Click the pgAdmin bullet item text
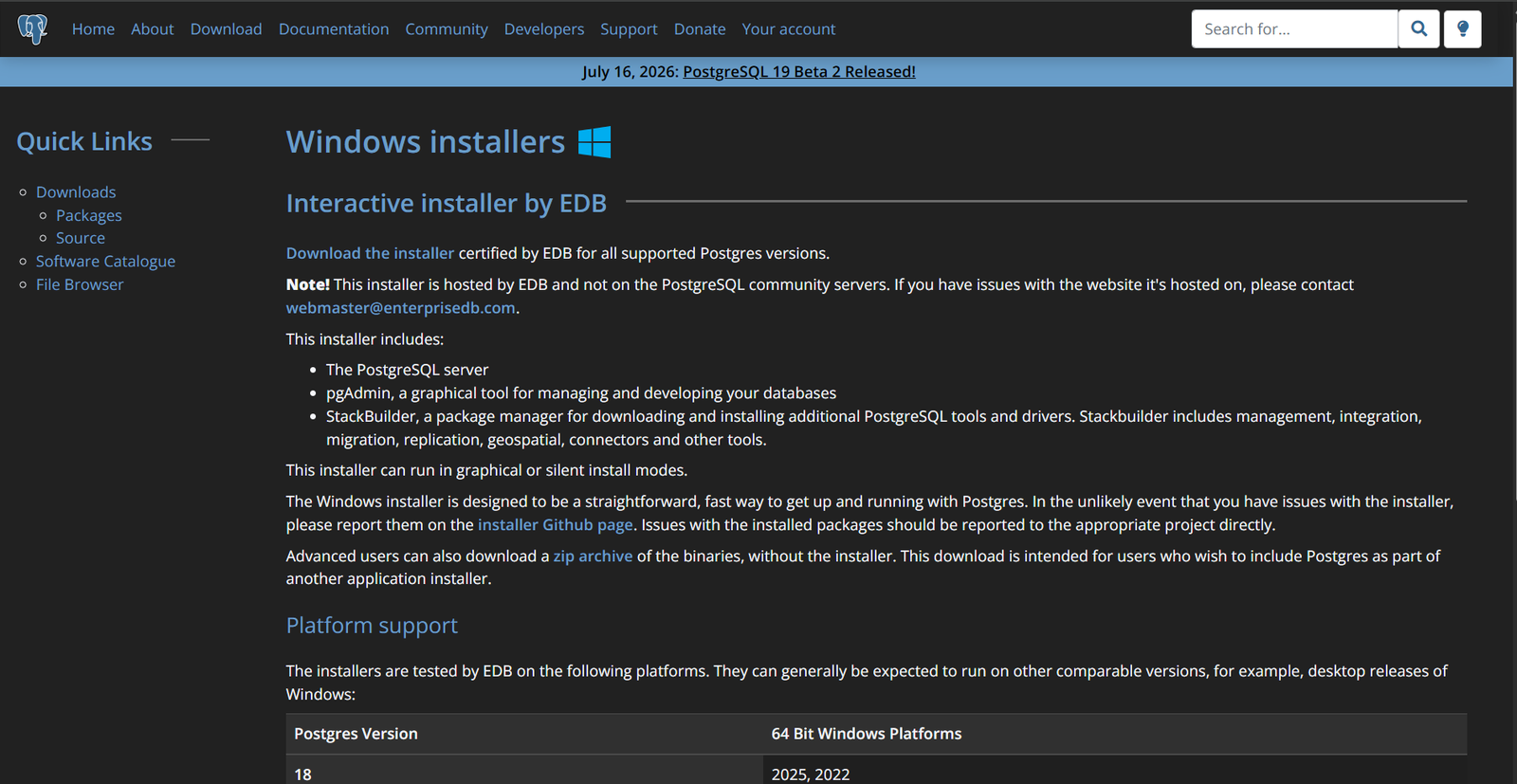 581,392
